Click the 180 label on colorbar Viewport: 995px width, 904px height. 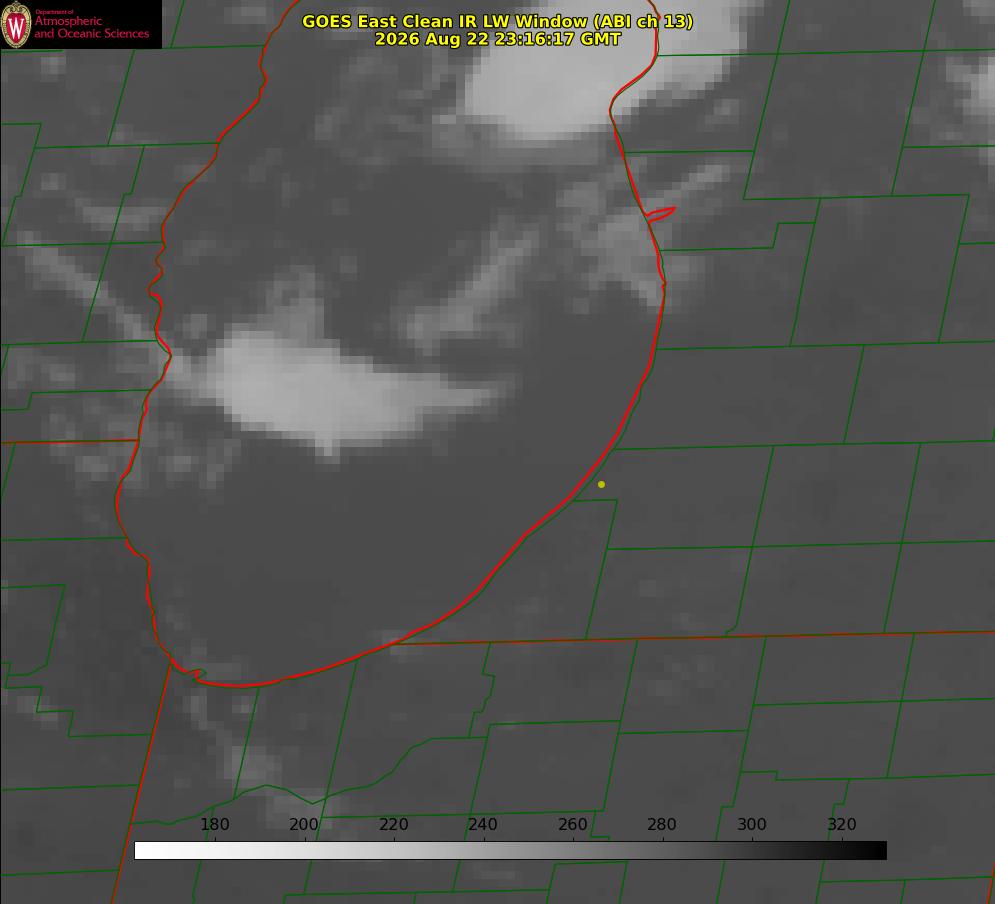point(214,824)
